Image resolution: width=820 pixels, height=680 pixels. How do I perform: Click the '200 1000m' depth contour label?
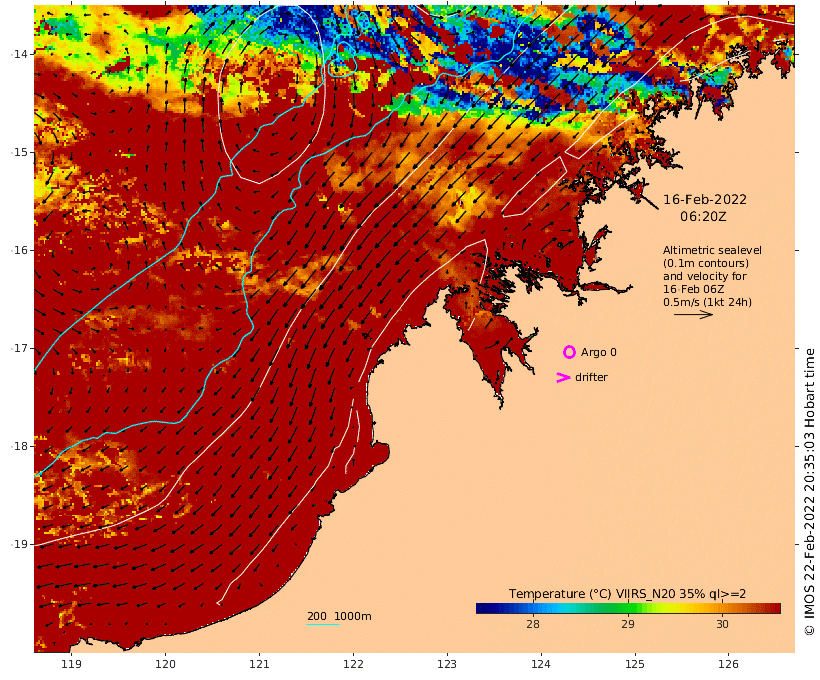[339, 616]
